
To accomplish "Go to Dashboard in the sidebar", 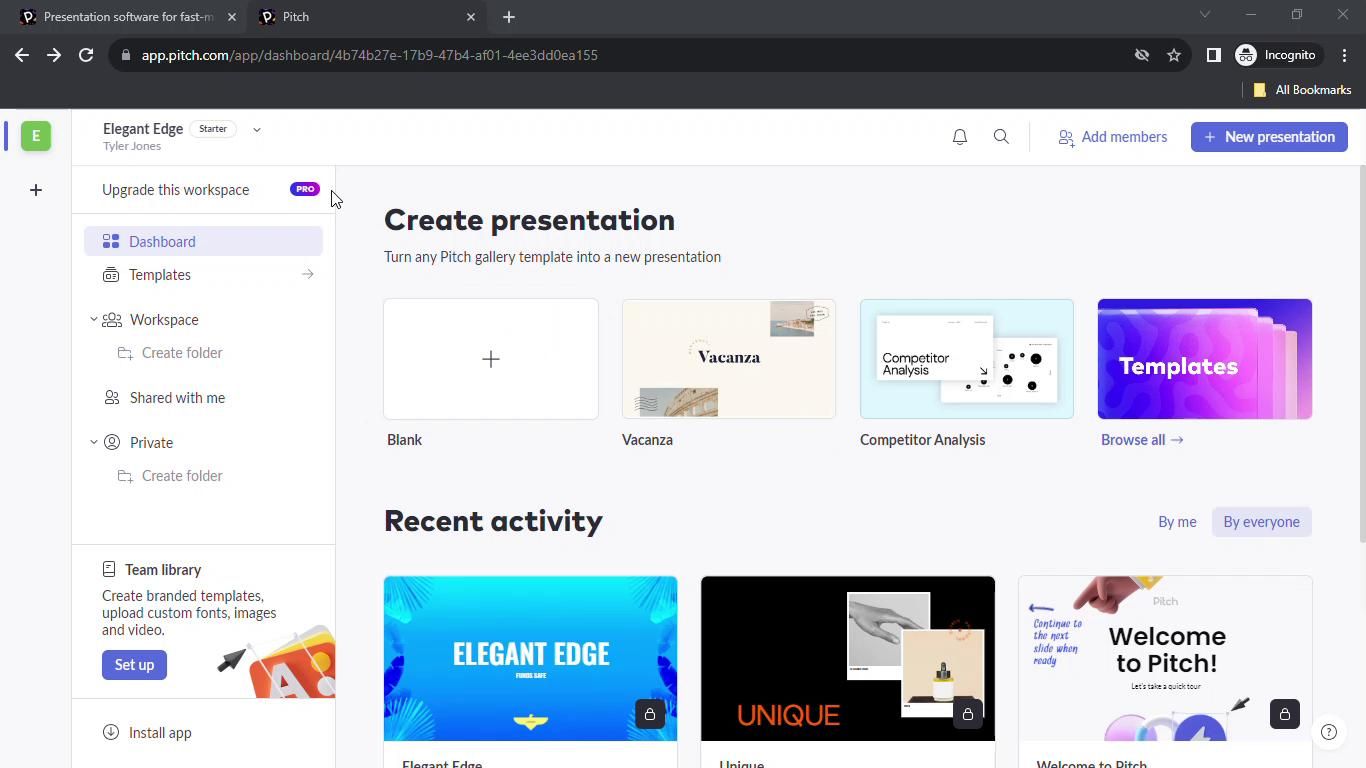I will tap(162, 242).
